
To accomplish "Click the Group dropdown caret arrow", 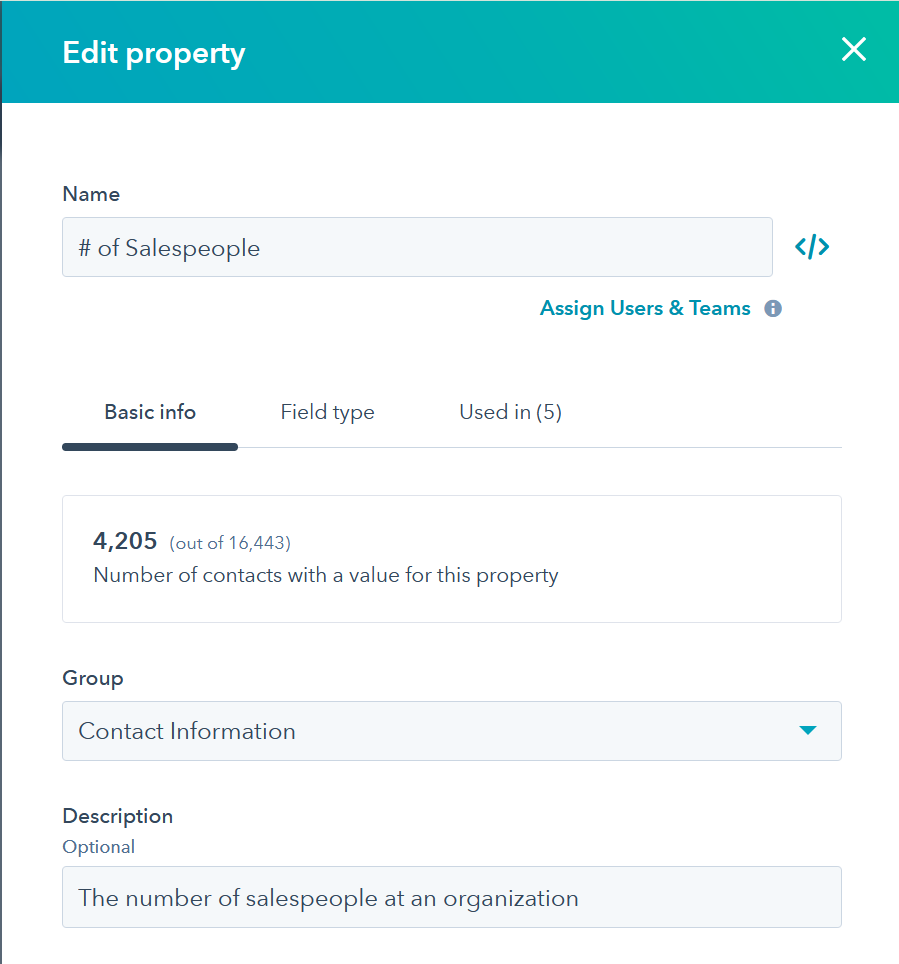I will pos(808,731).
